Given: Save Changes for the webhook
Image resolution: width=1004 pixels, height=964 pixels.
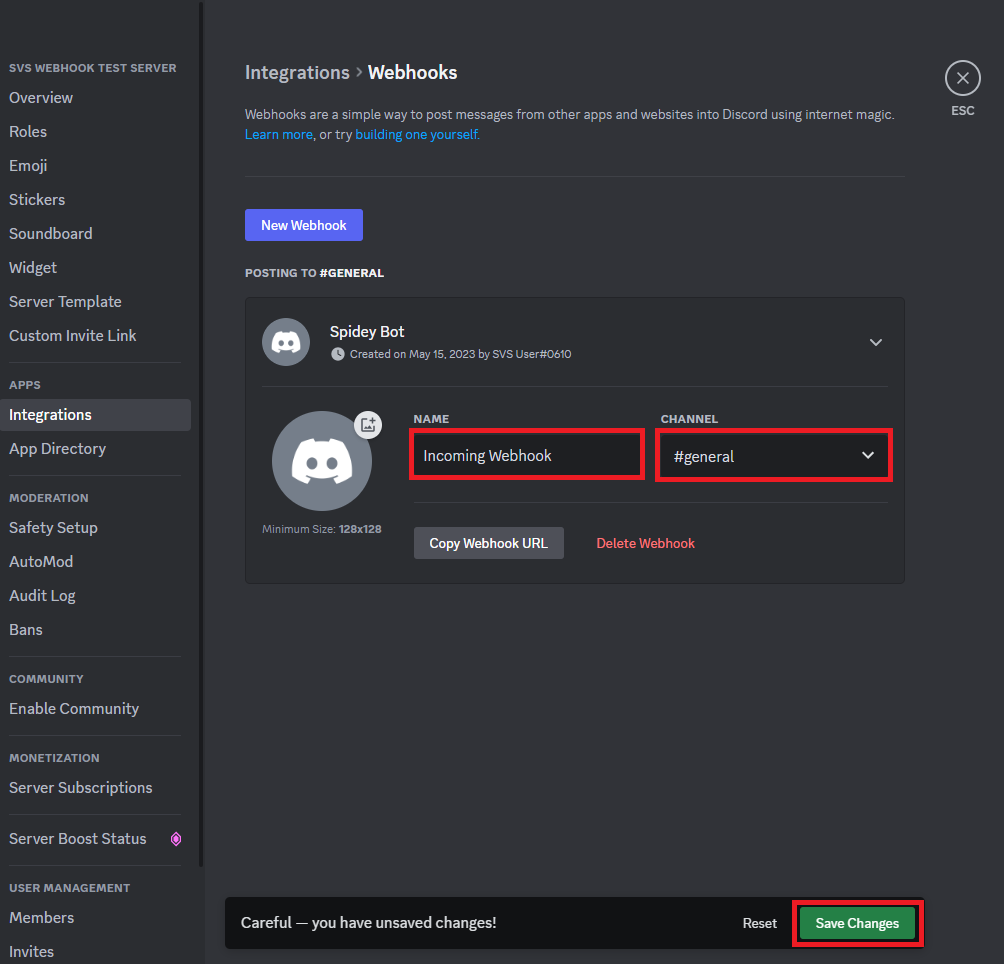Looking at the screenshot, I should (x=856, y=923).
